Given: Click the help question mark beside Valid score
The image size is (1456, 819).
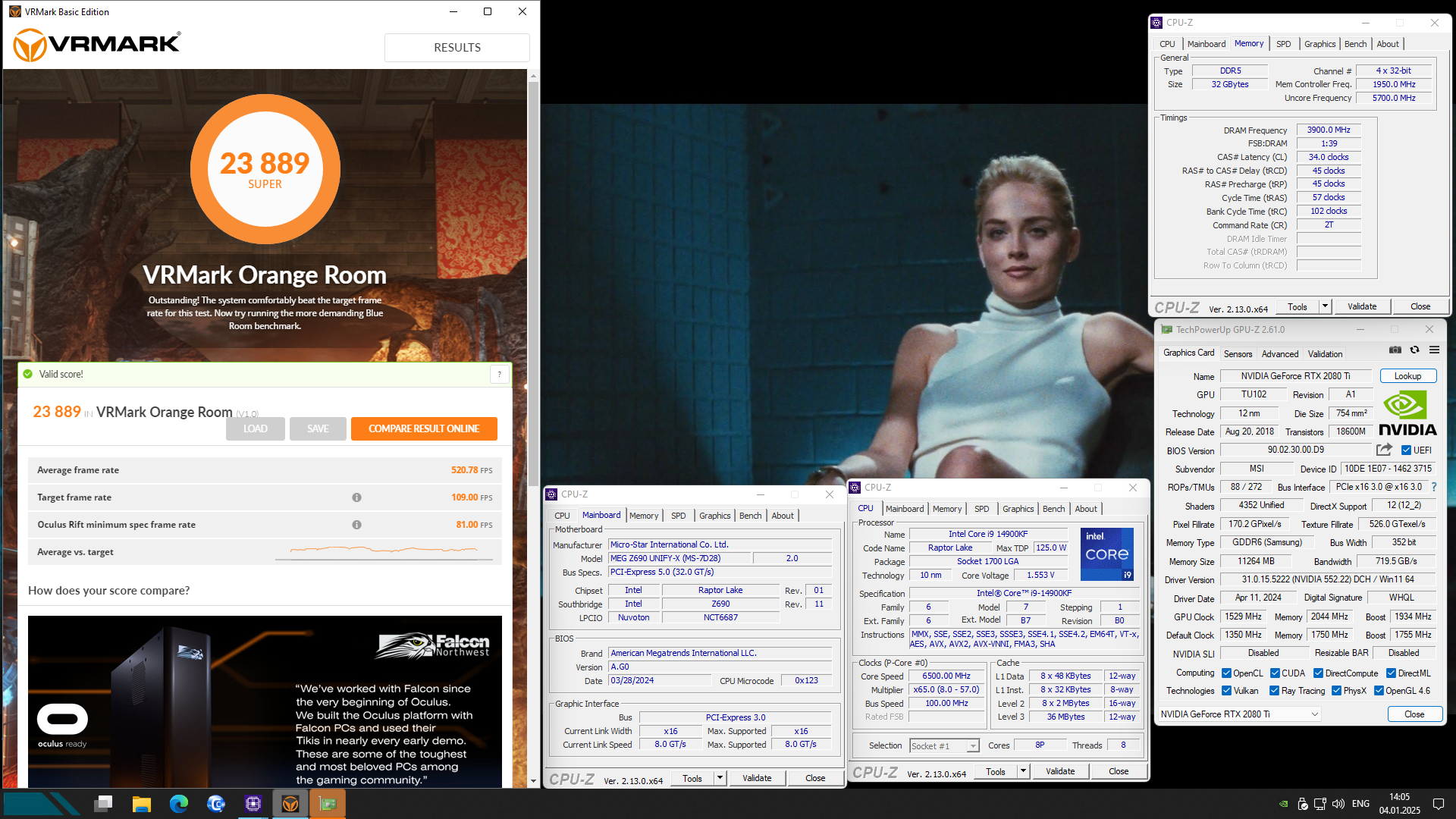Looking at the screenshot, I should click(x=499, y=374).
